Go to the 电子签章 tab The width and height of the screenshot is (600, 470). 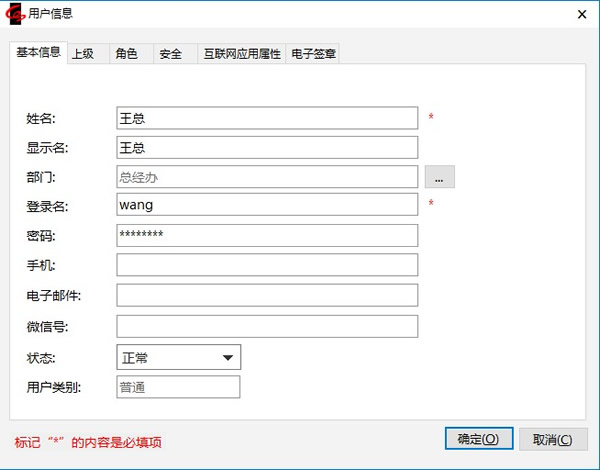pos(313,54)
